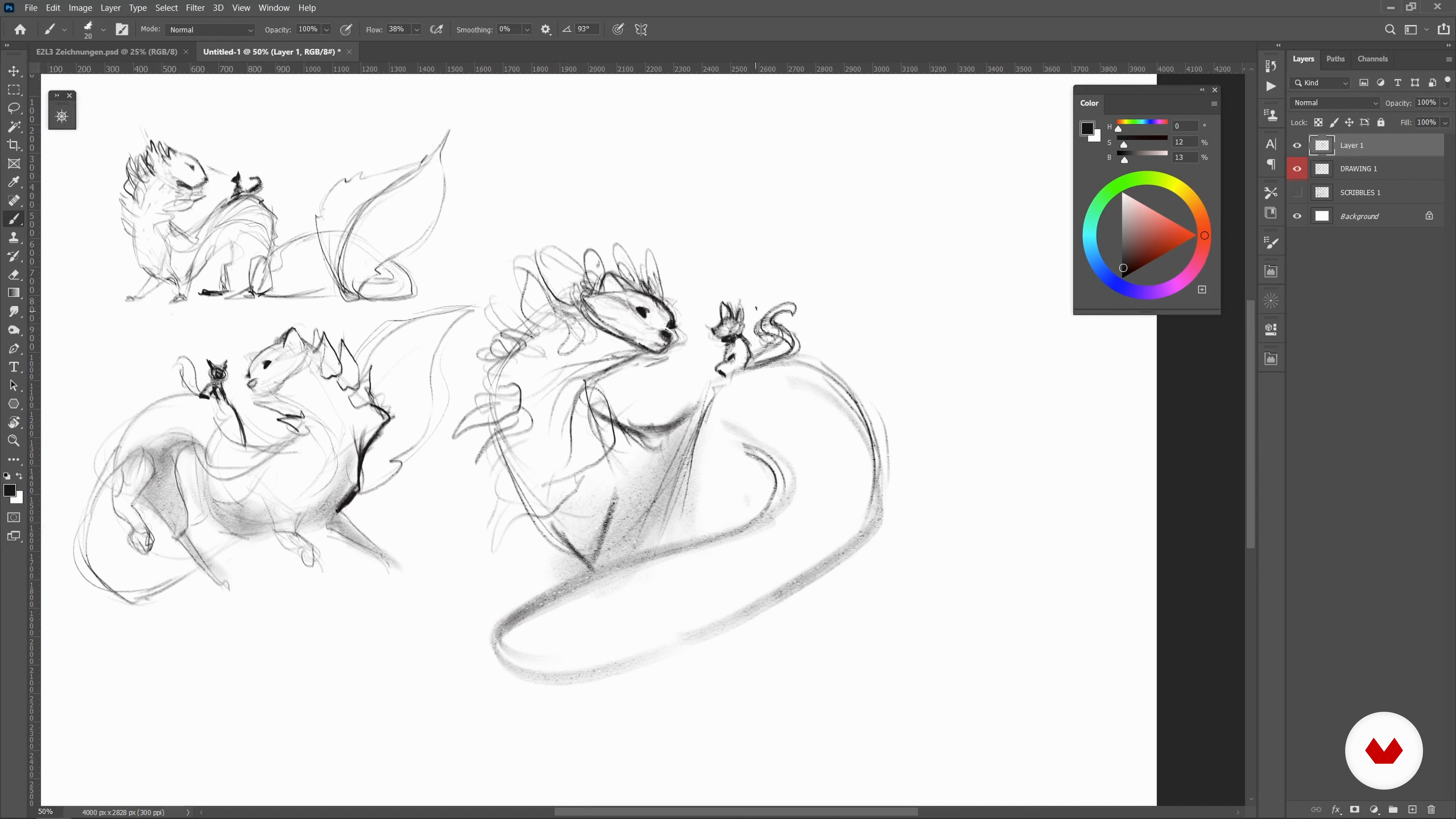The width and height of the screenshot is (1456, 819).
Task: Select the Move tool
Action: [14, 71]
